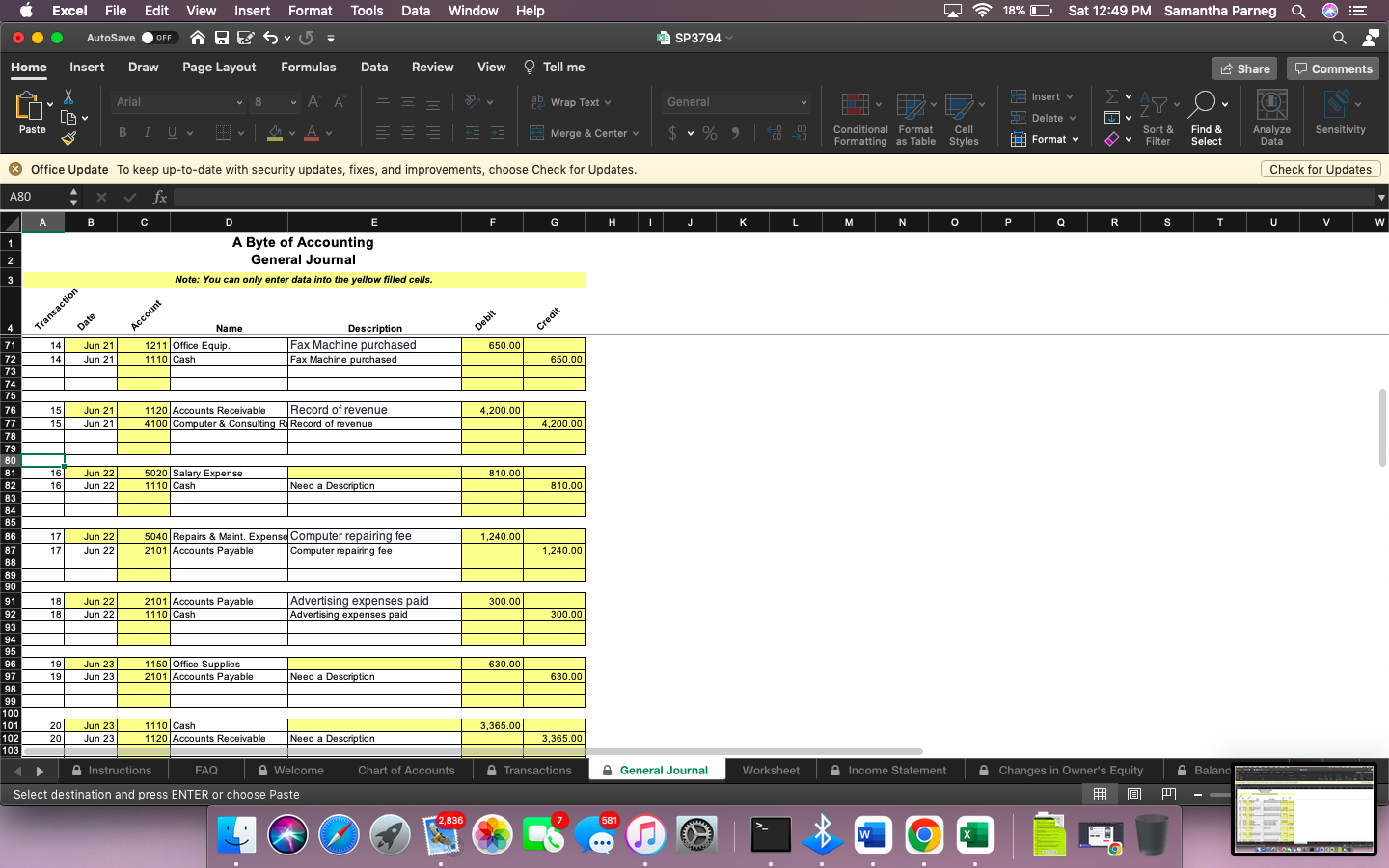Open Cell Styles gallery
The height and width of the screenshot is (868, 1389).
[x=964, y=116]
